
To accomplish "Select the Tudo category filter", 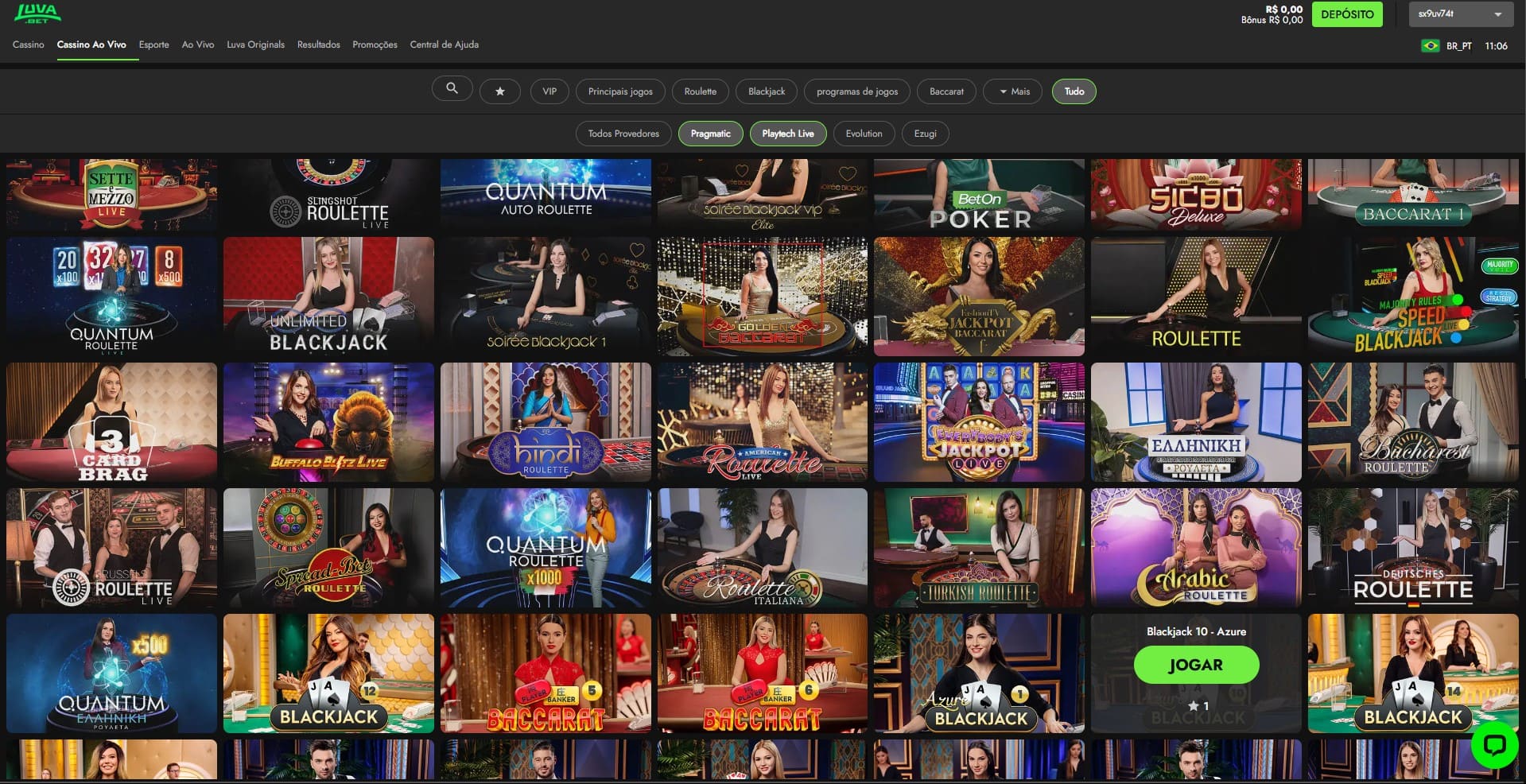I will point(1074,91).
